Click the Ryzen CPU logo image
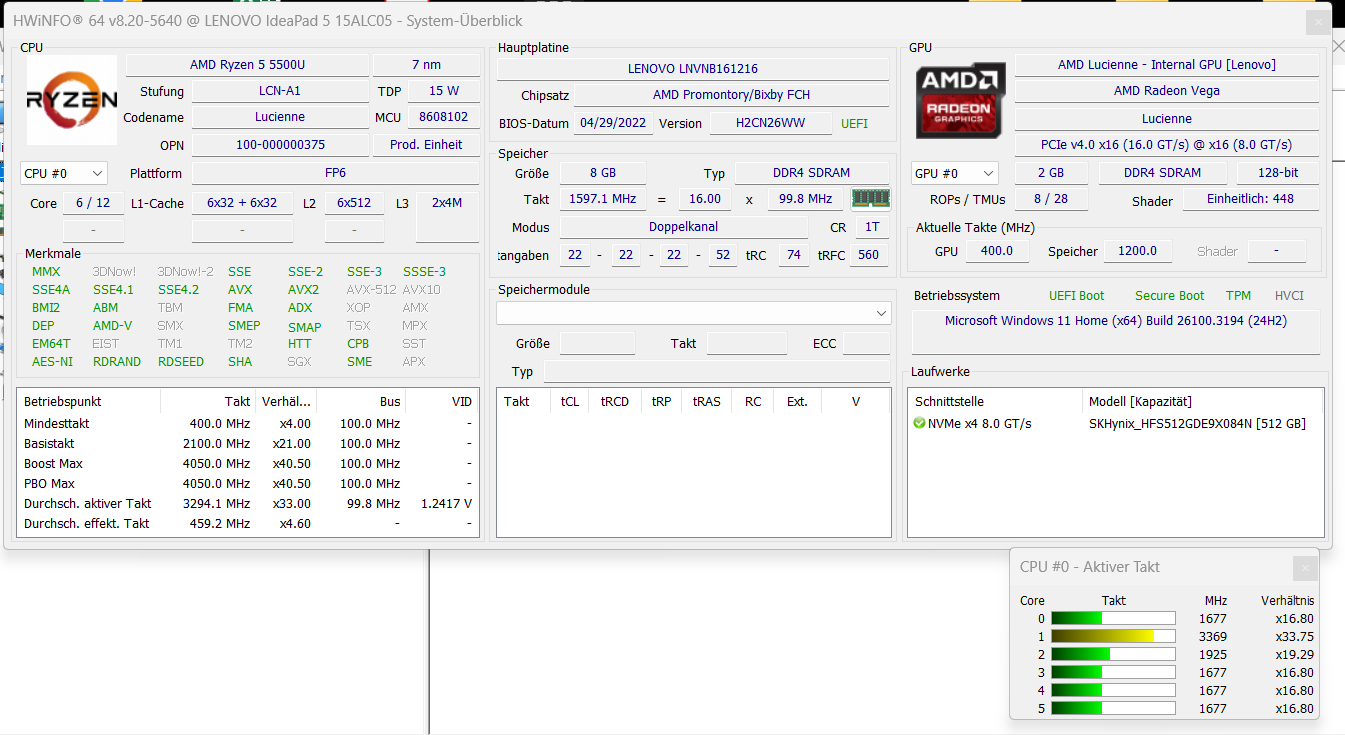This screenshot has height=735, width=1345. 72,100
